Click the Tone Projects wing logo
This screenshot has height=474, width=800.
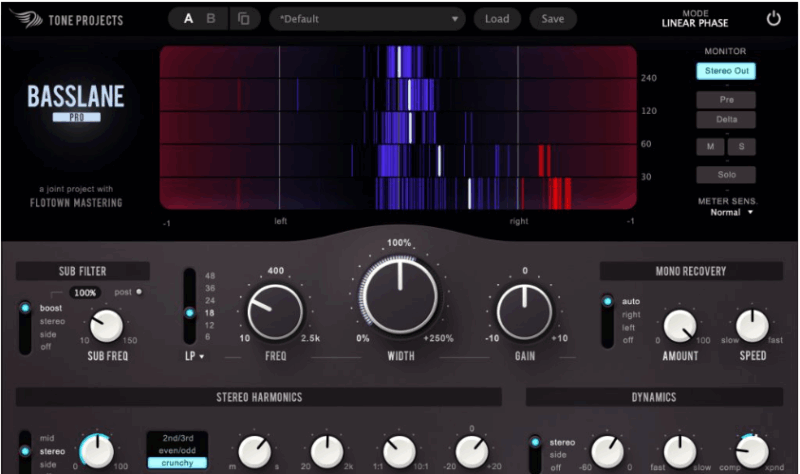click(26, 18)
